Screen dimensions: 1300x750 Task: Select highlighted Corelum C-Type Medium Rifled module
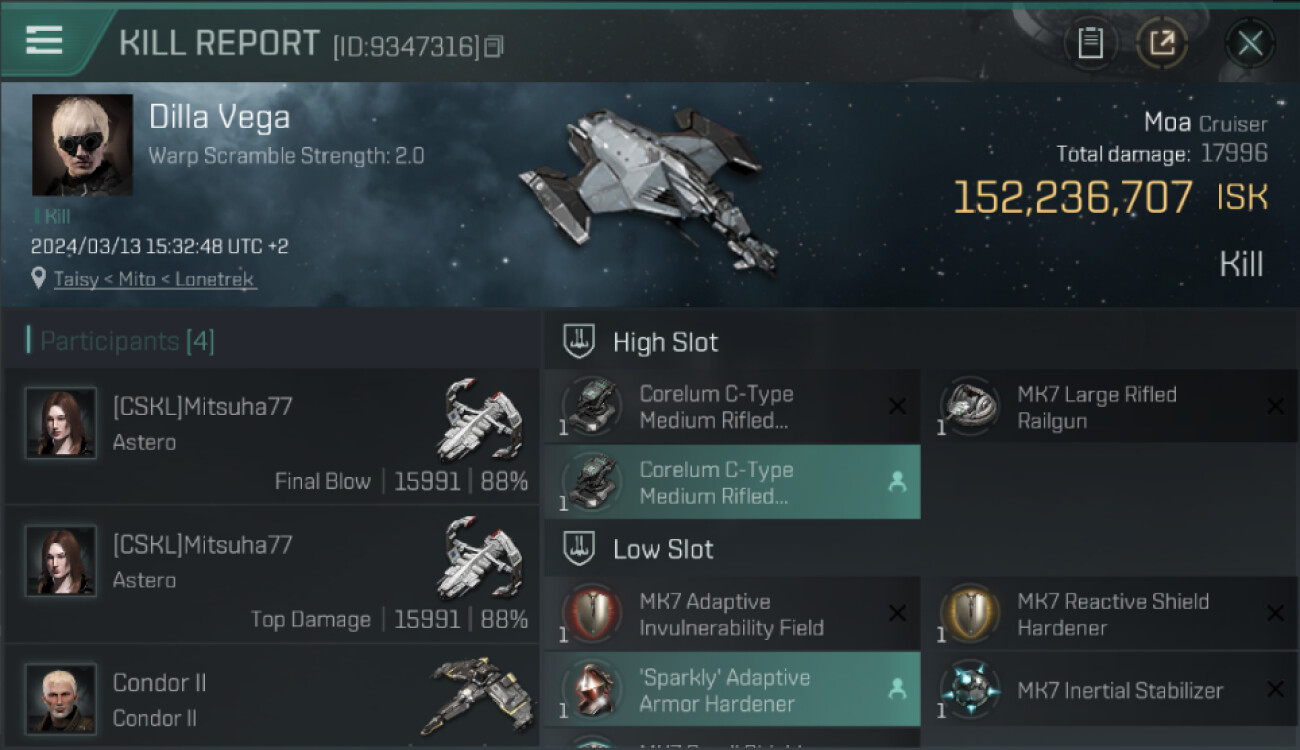pyautogui.click(x=732, y=483)
